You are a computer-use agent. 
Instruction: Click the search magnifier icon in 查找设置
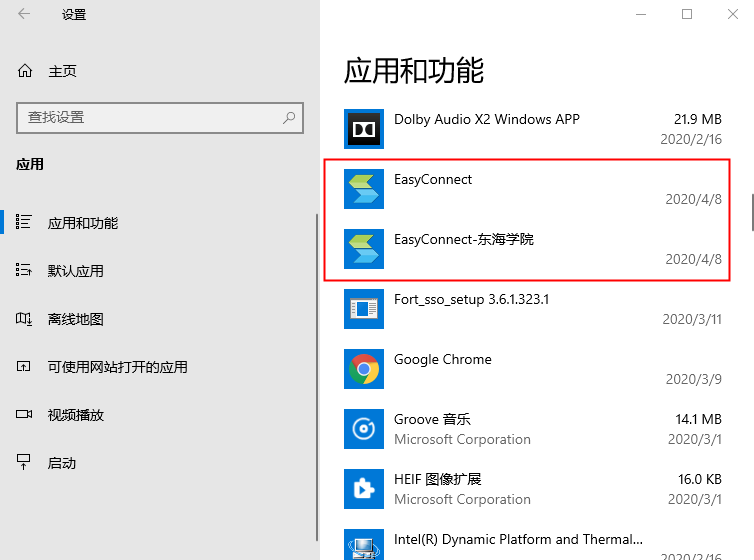(290, 118)
